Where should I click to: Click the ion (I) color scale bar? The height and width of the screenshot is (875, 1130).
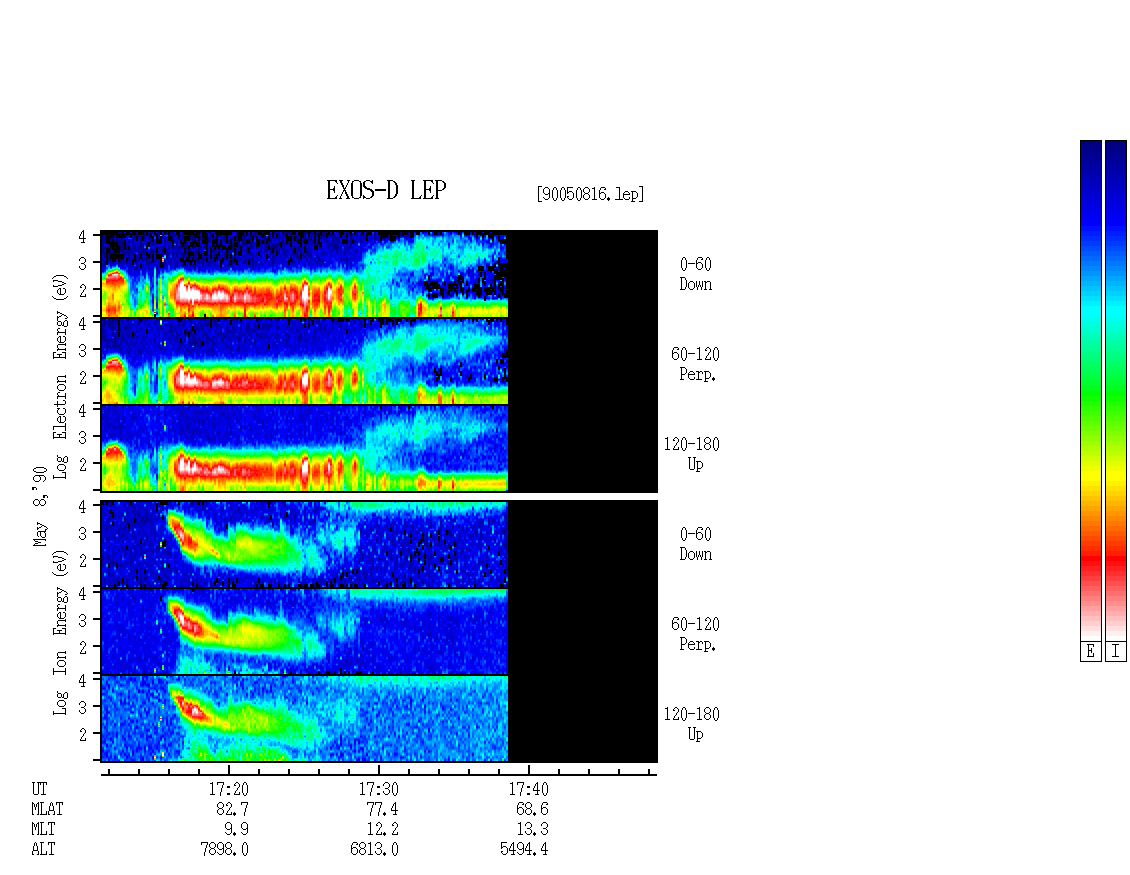point(1116,390)
